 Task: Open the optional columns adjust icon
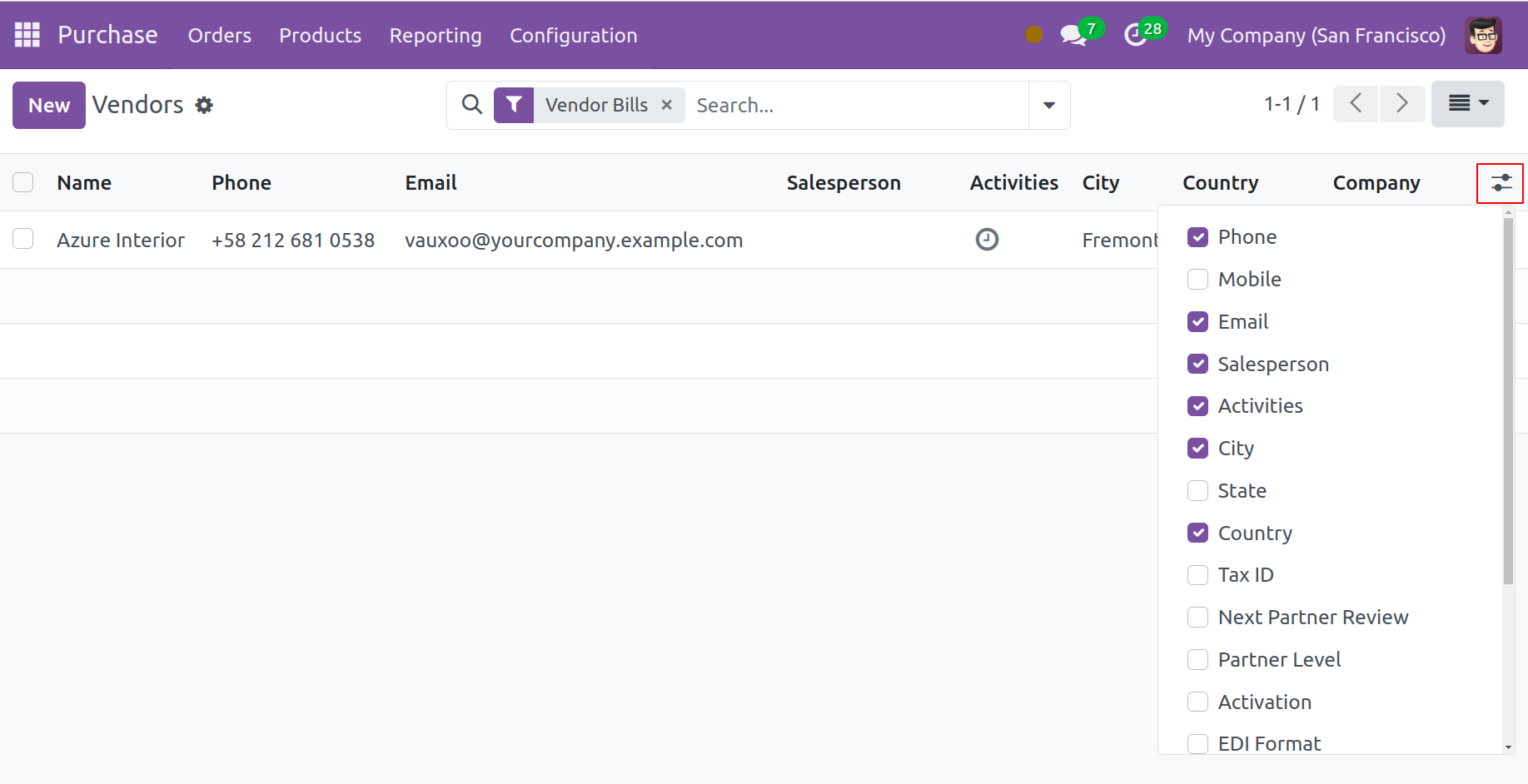point(1501,183)
